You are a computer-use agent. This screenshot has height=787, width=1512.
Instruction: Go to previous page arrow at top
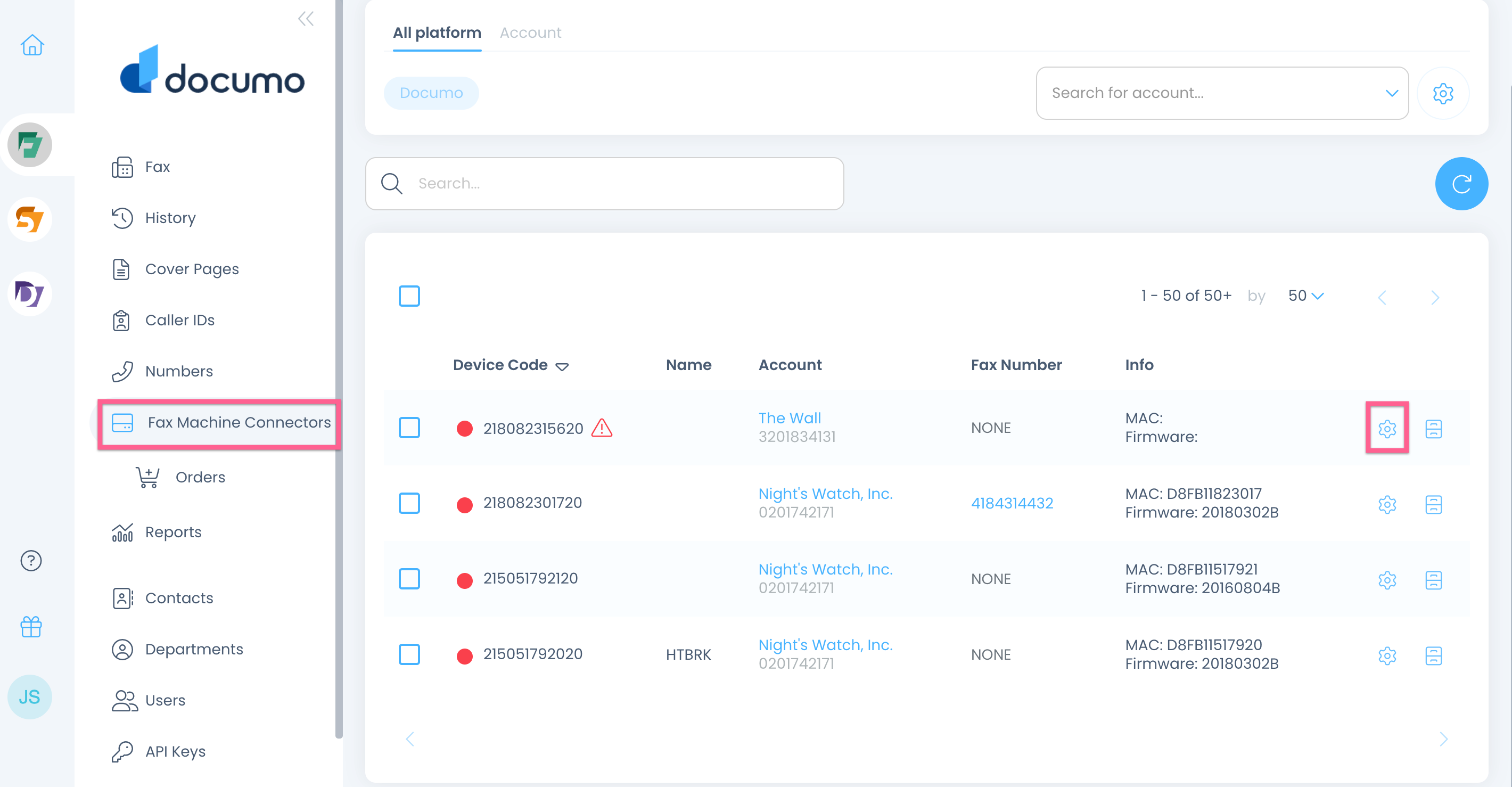1382,298
